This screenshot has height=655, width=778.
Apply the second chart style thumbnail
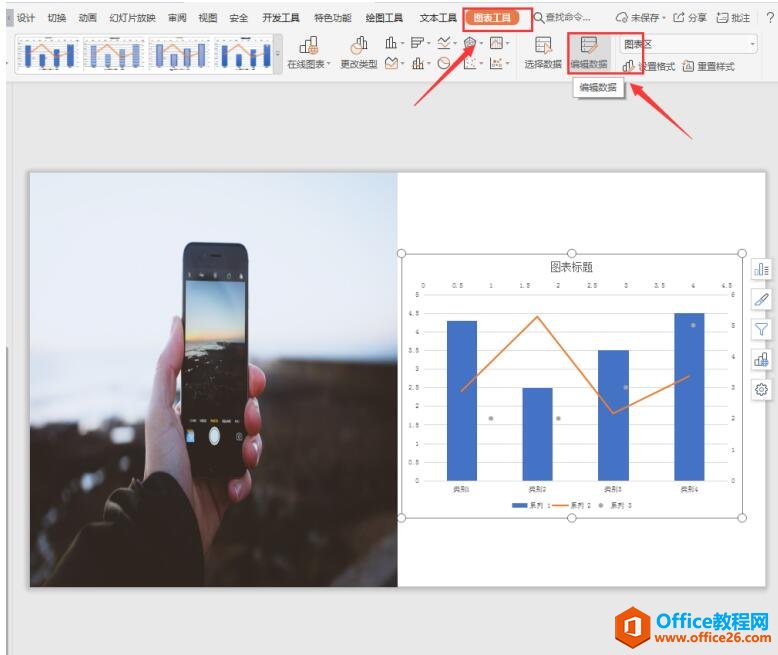115,53
